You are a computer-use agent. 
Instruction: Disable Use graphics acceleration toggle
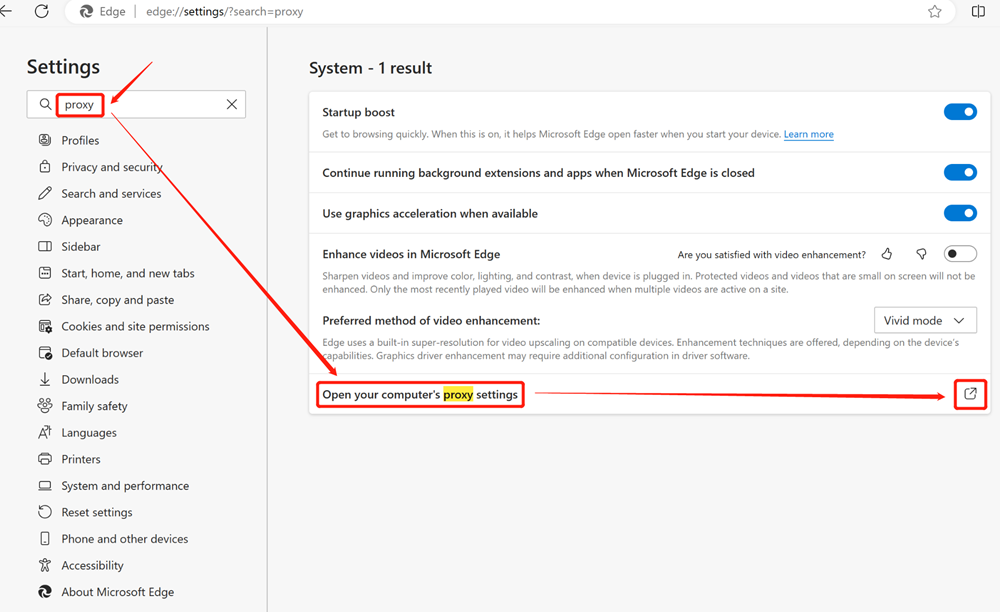point(960,214)
